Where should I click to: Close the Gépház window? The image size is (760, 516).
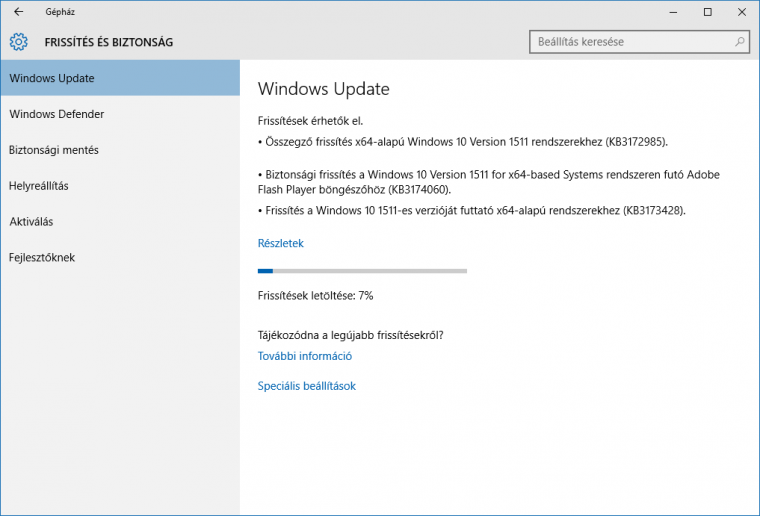coord(742,12)
